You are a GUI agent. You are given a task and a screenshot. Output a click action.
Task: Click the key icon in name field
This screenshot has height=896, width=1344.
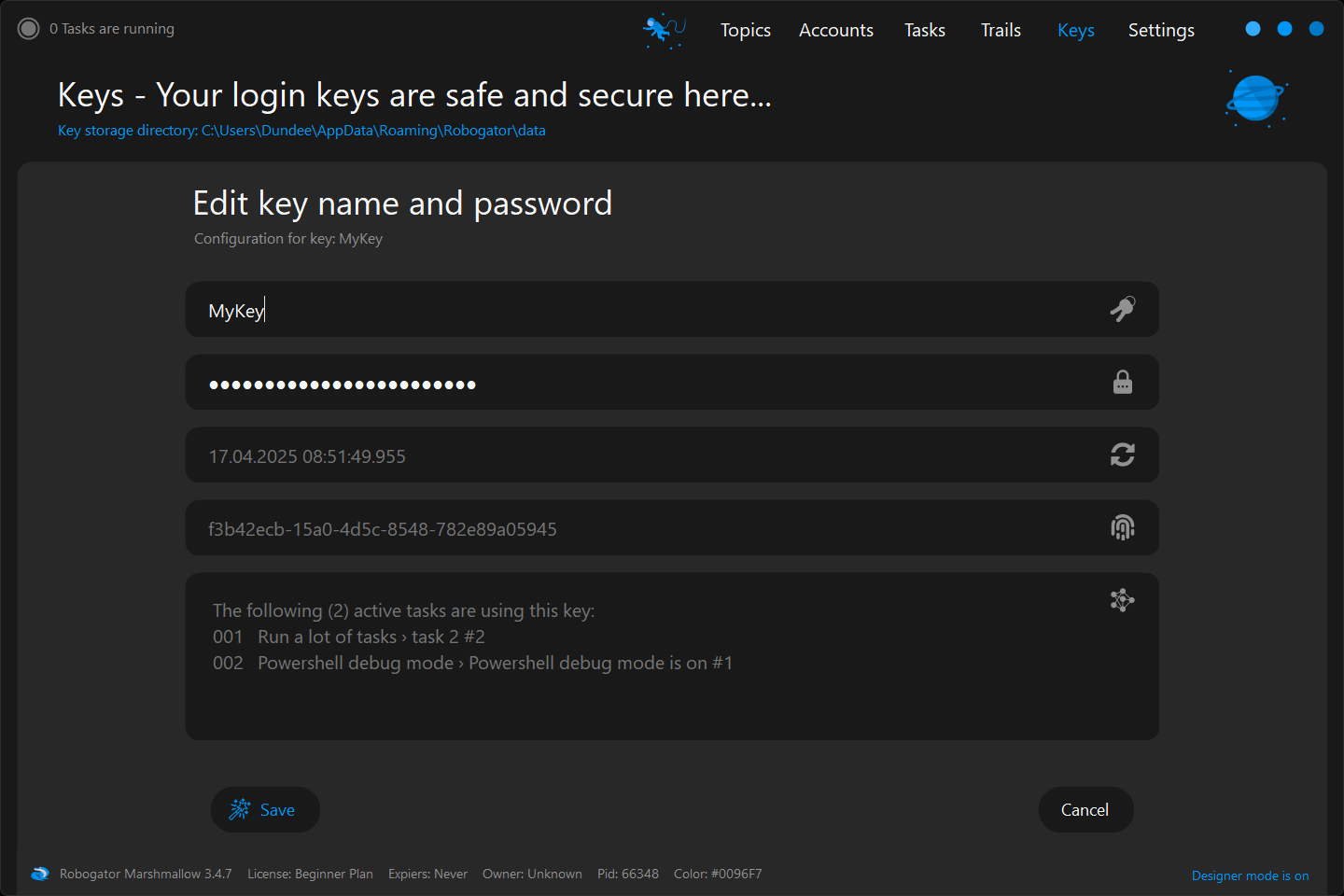[x=1122, y=309]
